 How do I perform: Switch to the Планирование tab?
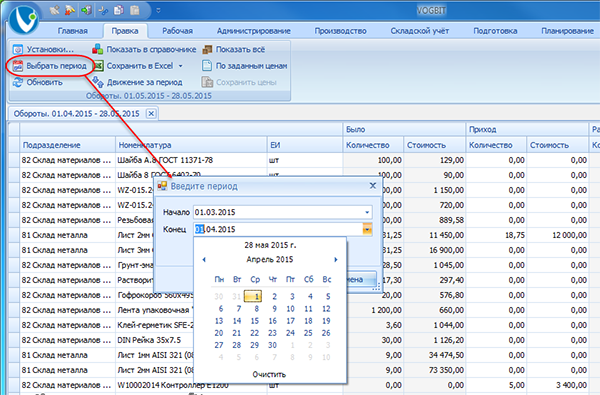(x=567, y=31)
